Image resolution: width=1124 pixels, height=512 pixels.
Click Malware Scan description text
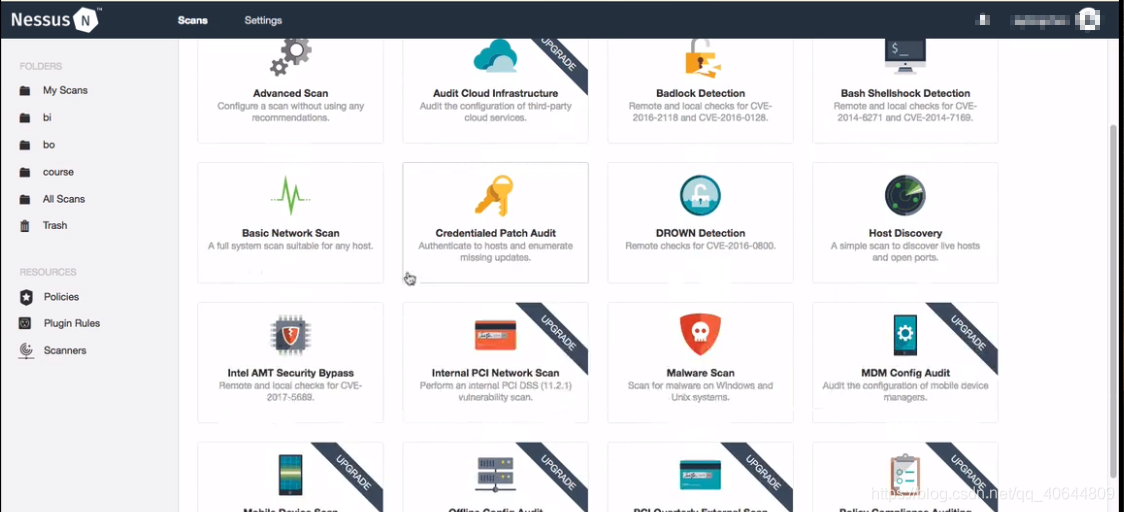click(x=700, y=391)
